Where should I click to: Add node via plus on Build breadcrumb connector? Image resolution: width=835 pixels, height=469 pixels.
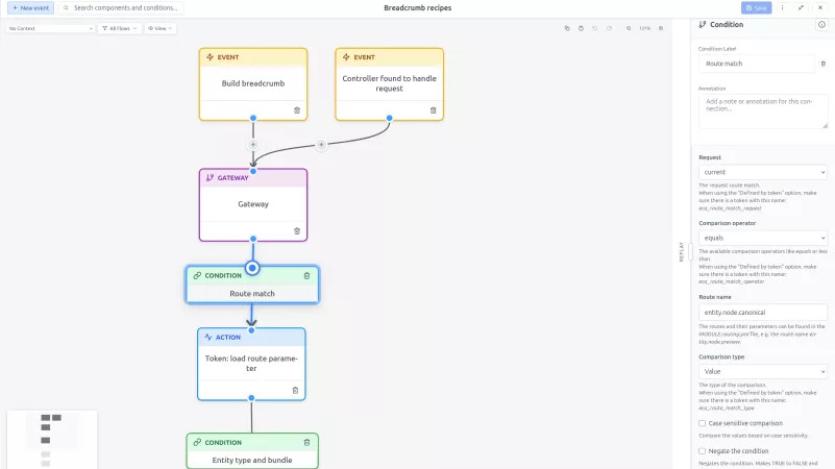tap(253, 145)
